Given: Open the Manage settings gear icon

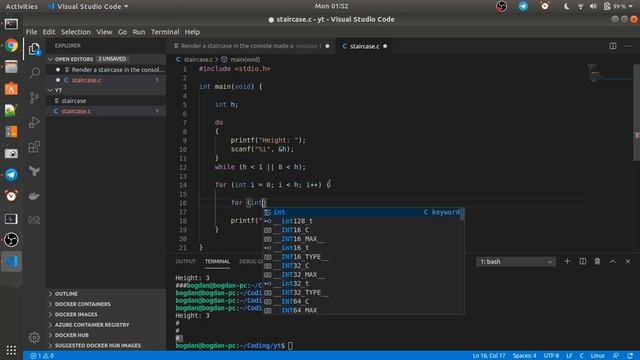Looking at the screenshot, I should [34, 337].
